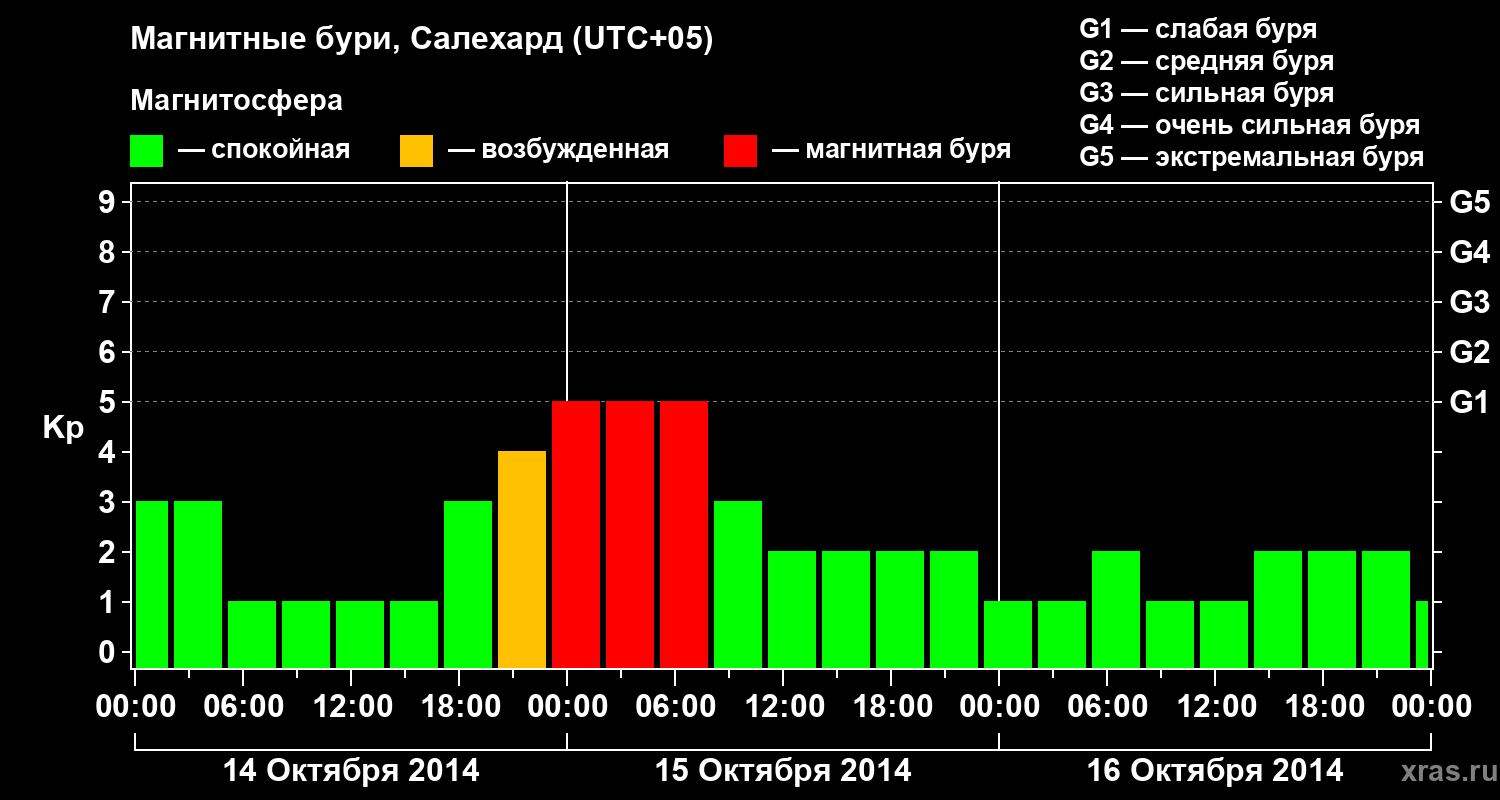Click the 'G3' label on the right axis
The height and width of the screenshot is (800, 1500).
[1470, 302]
